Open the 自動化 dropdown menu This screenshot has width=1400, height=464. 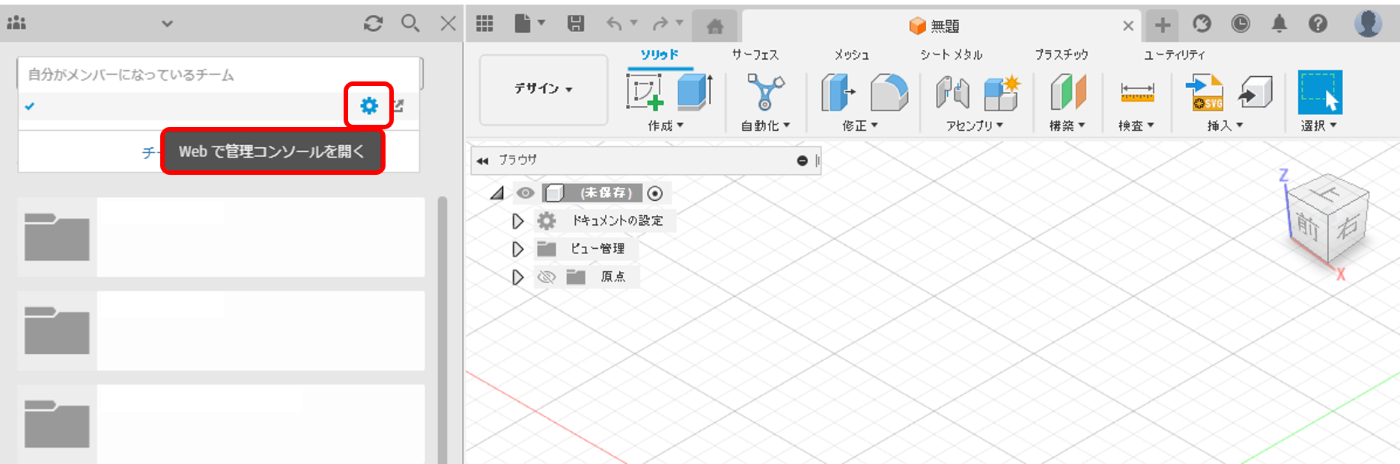(765, 126)
